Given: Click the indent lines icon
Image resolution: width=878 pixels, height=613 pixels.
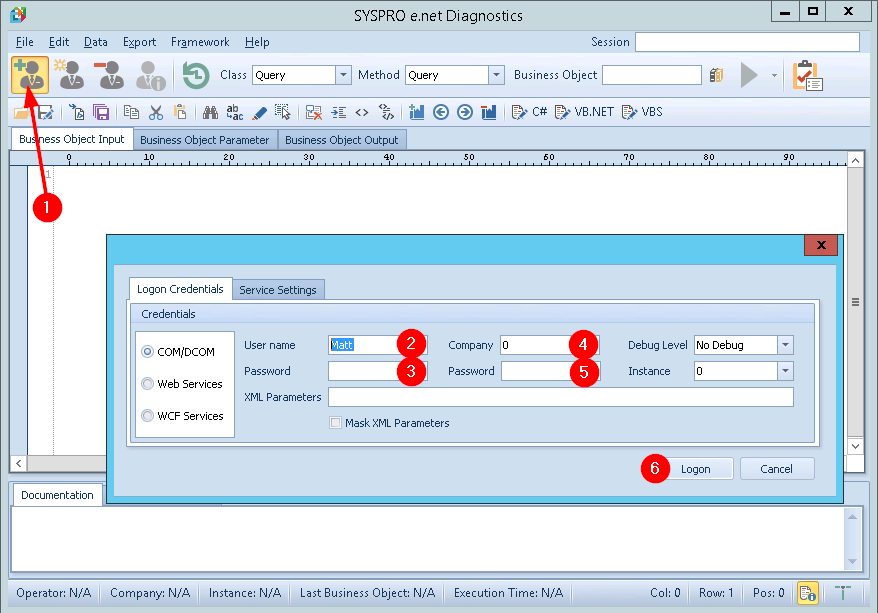Looking at the screenshot, I should [x=338, y=113].
